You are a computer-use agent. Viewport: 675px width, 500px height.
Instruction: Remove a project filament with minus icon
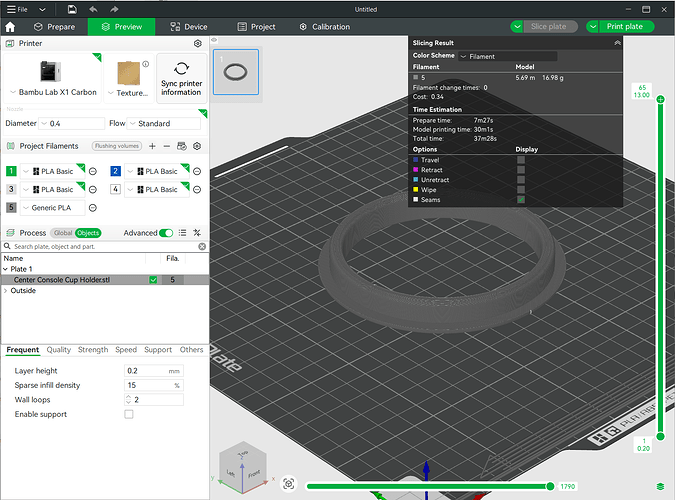click(167, 146)
